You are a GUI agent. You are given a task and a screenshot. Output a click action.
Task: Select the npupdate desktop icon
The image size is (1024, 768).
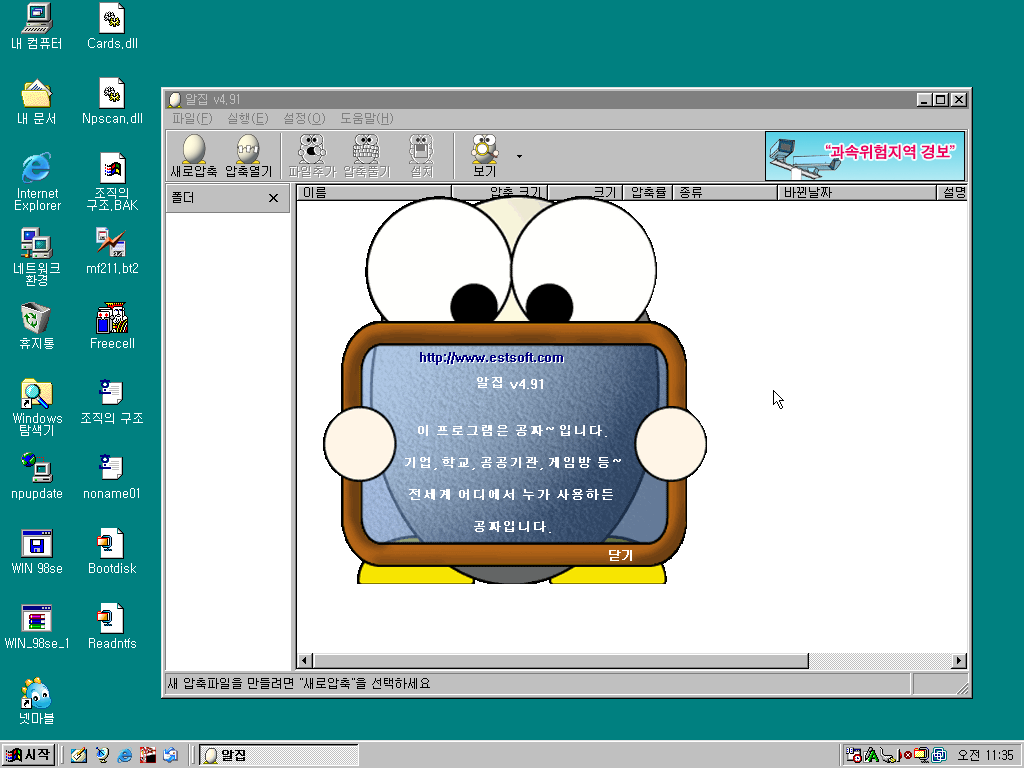pyautogui.click(x=37, y=477)
